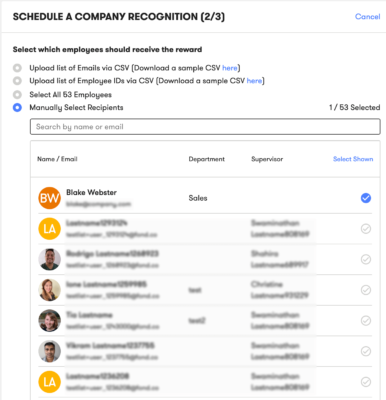Check the checkmark in Vikram's row
Image resolution: width=386 pixels, height=400 pixels.
click(x=366, y=351)
